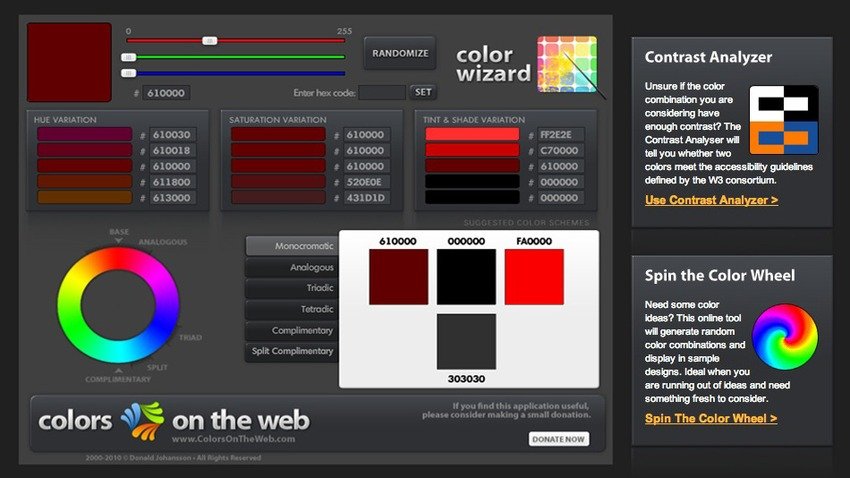Click saturation hex value 431D1D
The height and width of the screenshot is (478, 850).
[366, 198]
